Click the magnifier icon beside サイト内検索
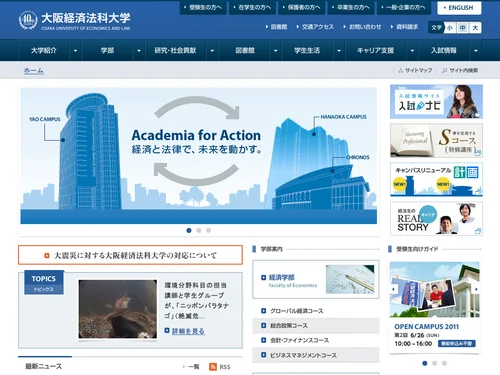 point(444,70)
